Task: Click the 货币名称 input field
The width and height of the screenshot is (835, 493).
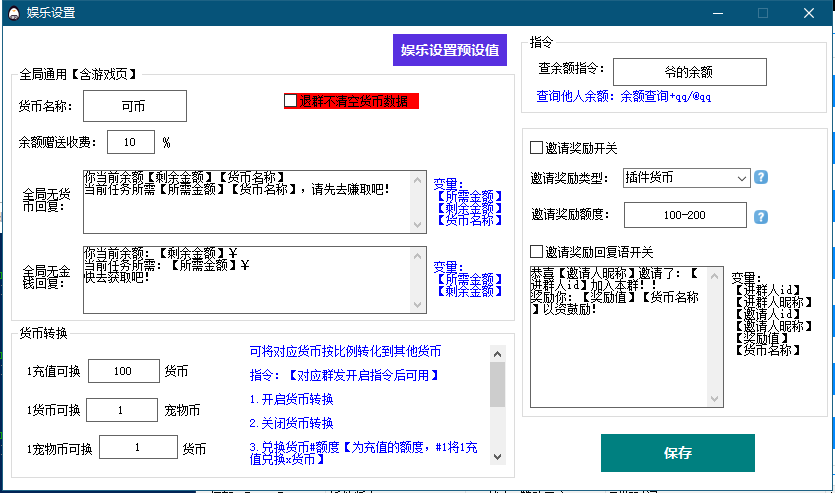Action: (135, 106)
